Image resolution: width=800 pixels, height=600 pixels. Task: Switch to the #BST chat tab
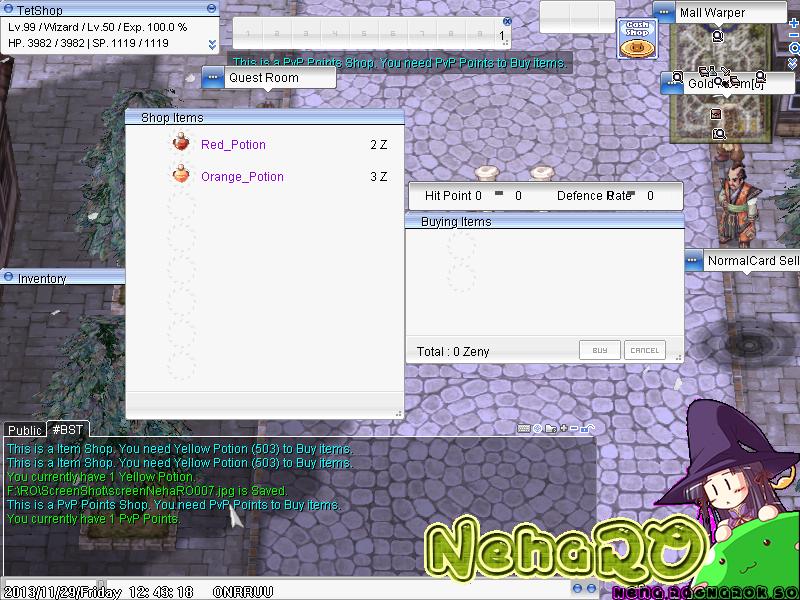tap(68, 430)
